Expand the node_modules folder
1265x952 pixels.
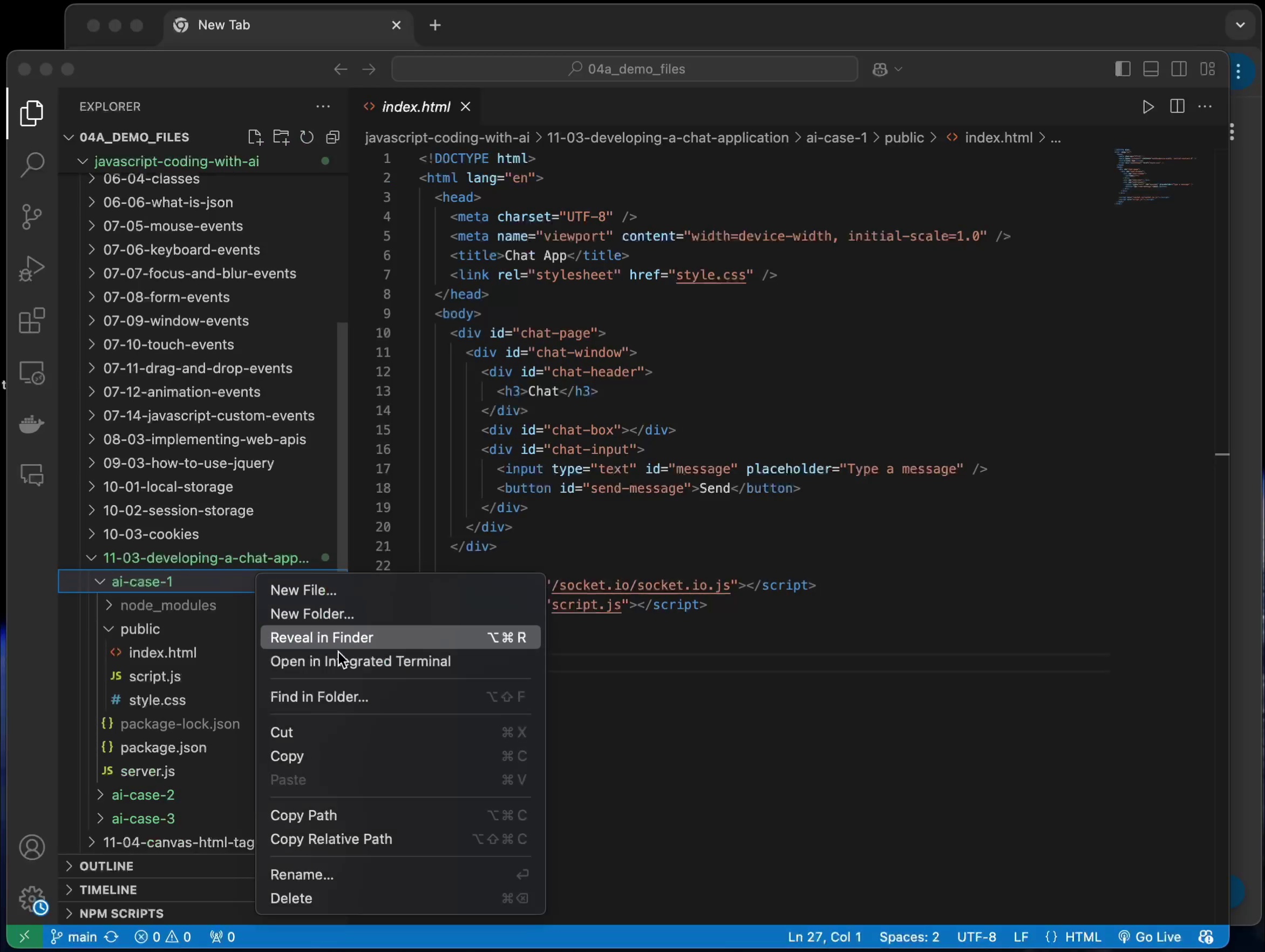[x=108, y=605]
